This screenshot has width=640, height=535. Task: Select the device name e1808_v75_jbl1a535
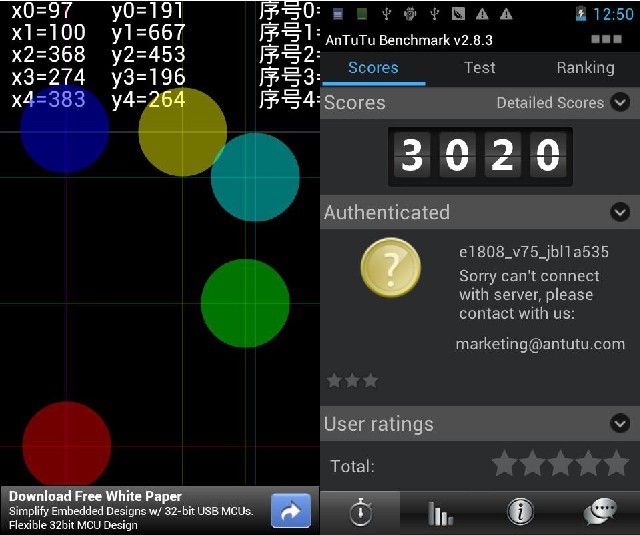534,252
